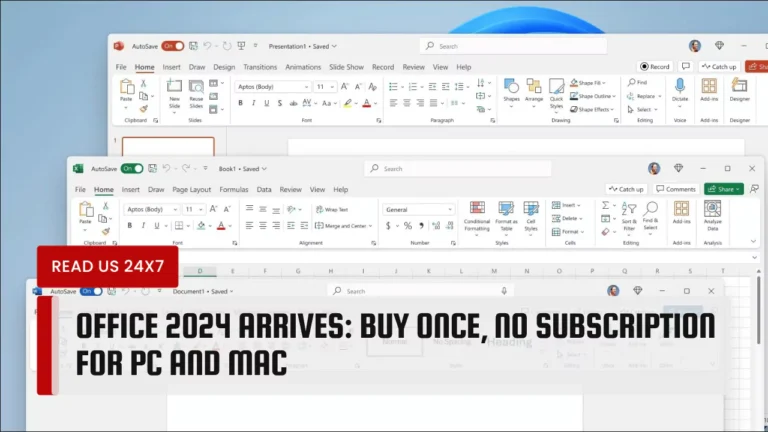
Task: Open Comments button in Excel
Action: (x=675, y=189)
